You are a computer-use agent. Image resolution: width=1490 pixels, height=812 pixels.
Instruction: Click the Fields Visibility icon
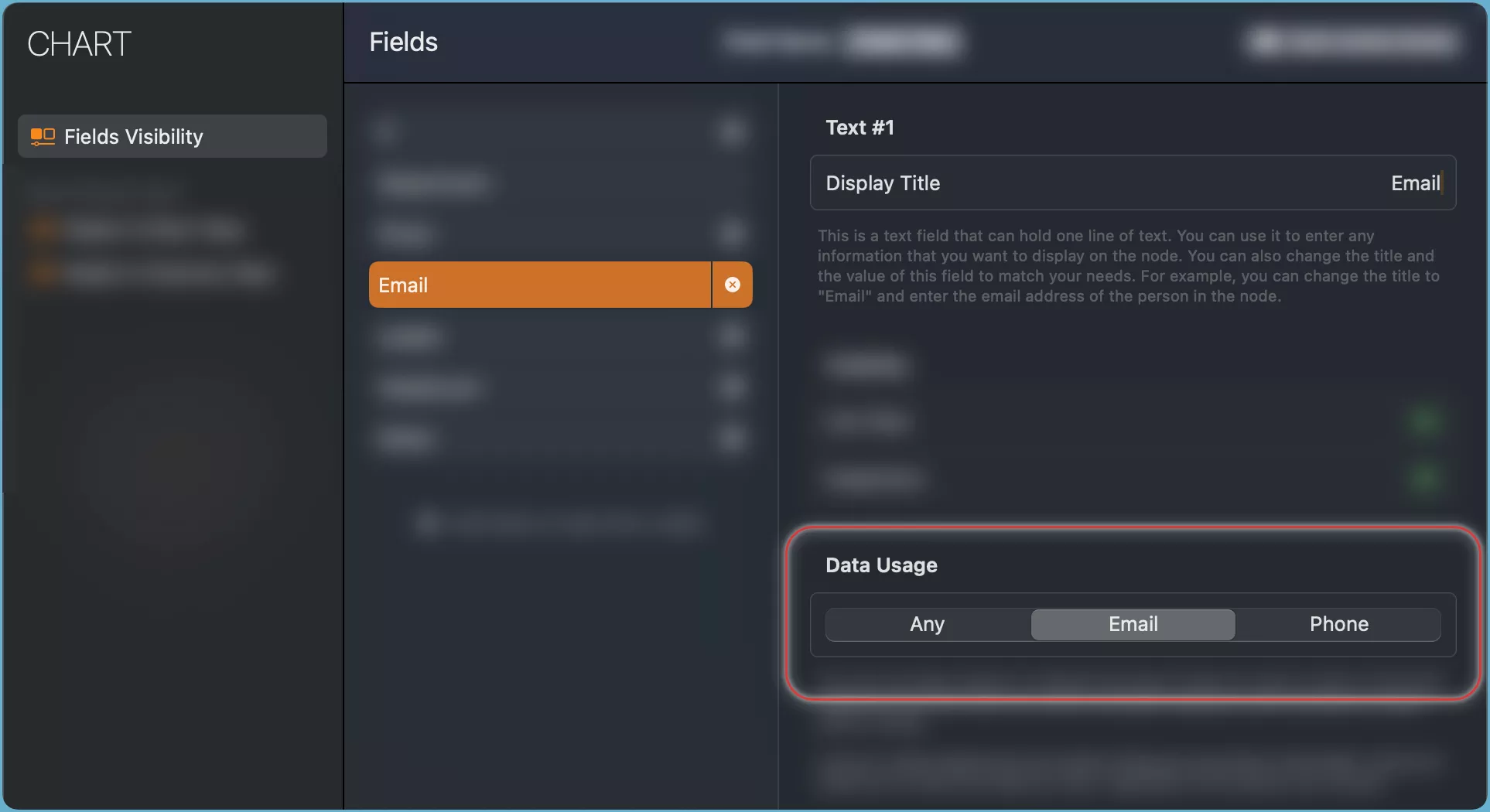[43, 137]
